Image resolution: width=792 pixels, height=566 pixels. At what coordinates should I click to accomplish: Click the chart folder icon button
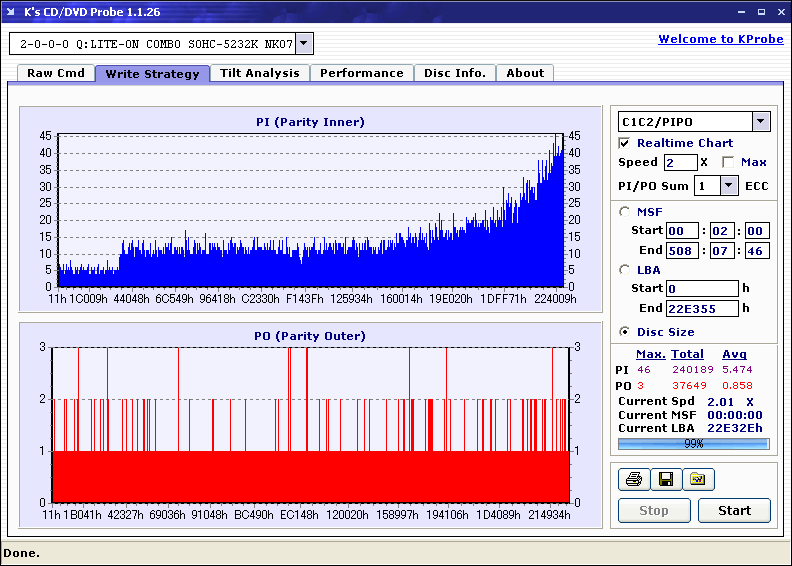tap(698, 480)
